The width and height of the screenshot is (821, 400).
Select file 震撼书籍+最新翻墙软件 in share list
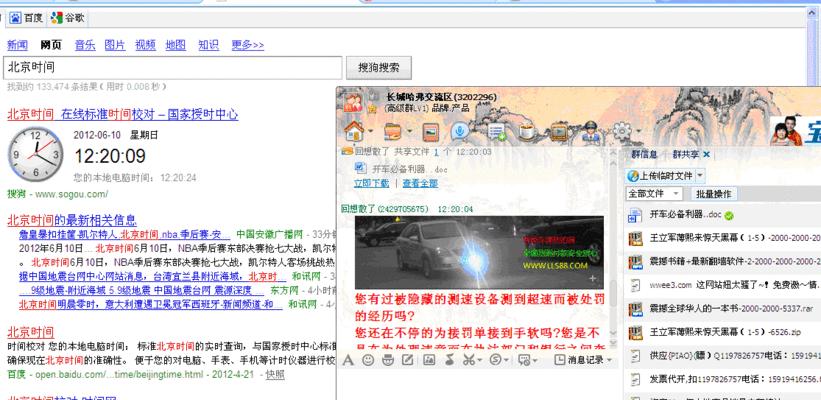click(723, 261)
